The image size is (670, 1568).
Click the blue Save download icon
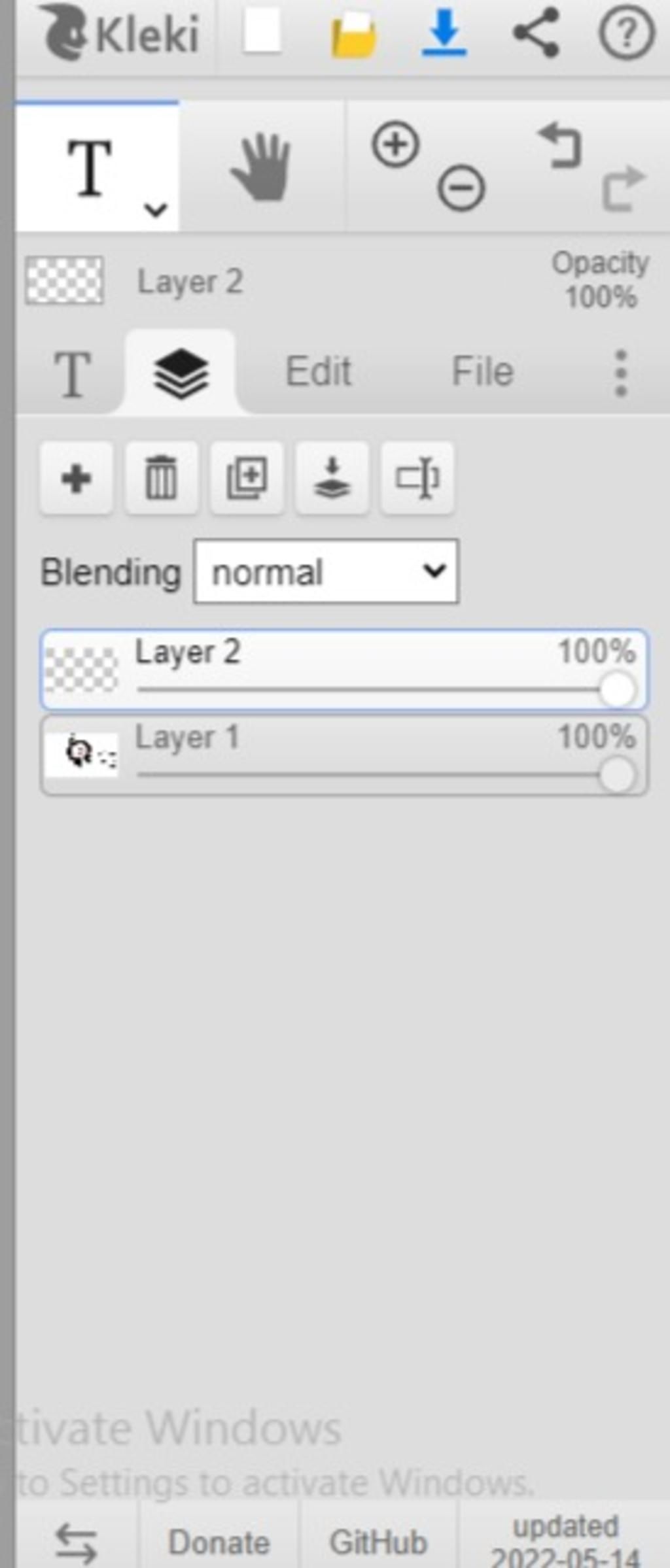coord(444,33)
